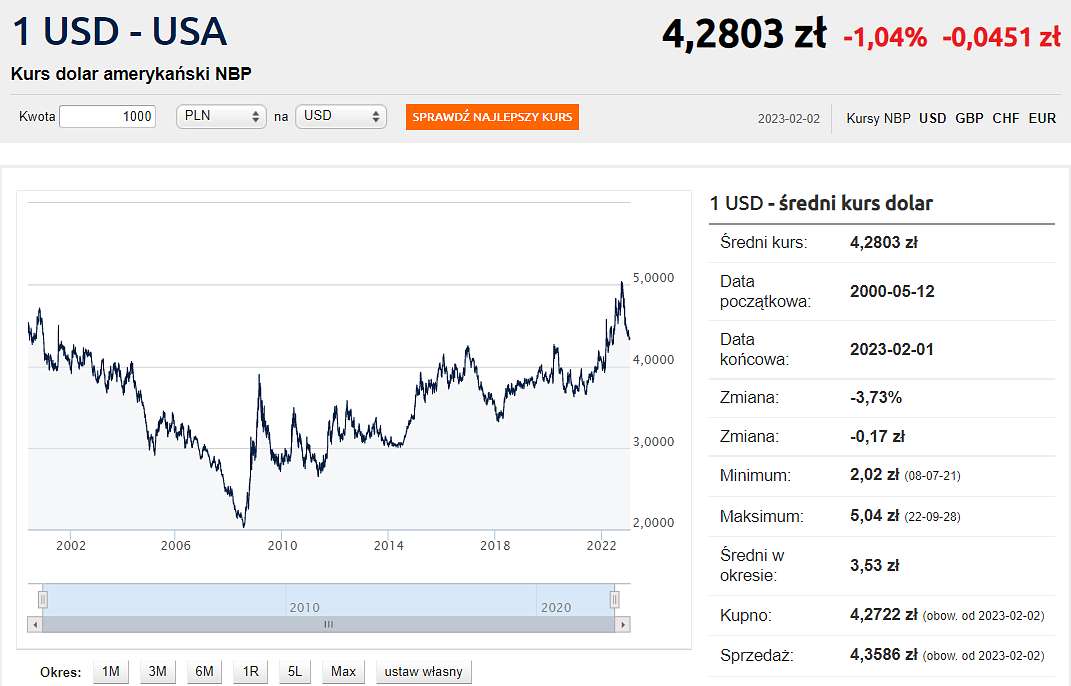Image resolution: width=1071 pixels, height=686 pixels.
Task: Click the ustaw własny period button
Action: 423,672
